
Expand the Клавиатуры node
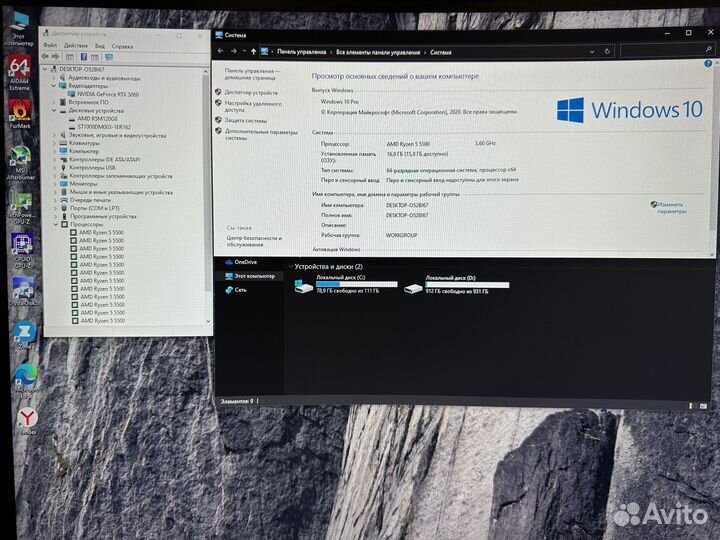point(55,143)
